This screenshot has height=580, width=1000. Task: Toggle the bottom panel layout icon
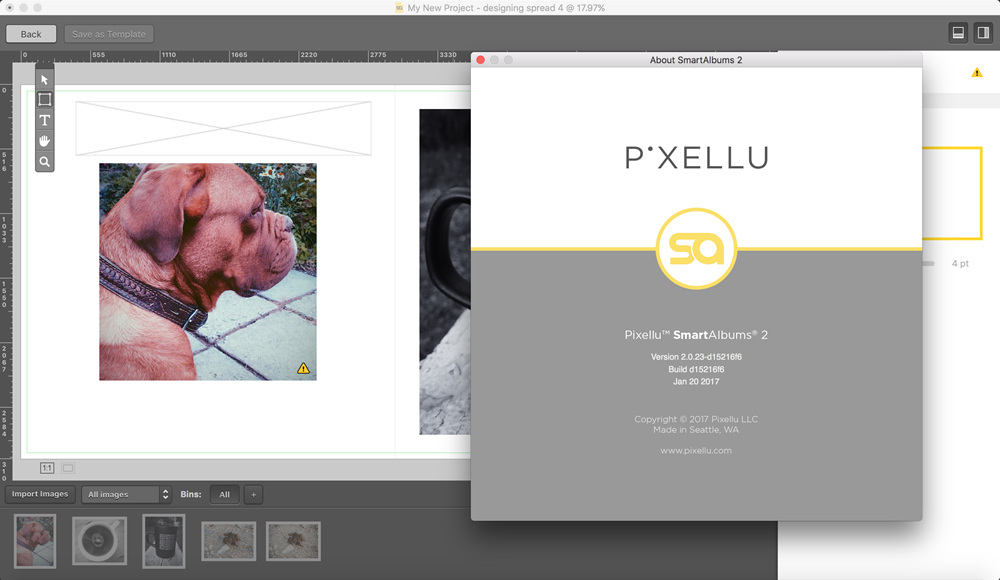tap(958, 33)
